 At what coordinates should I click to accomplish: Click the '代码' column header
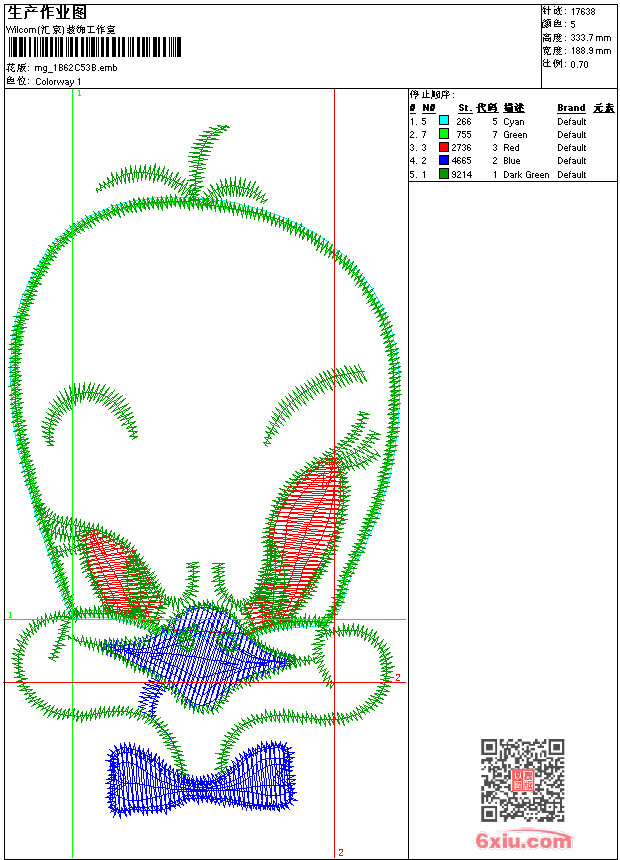coord(487,108)
